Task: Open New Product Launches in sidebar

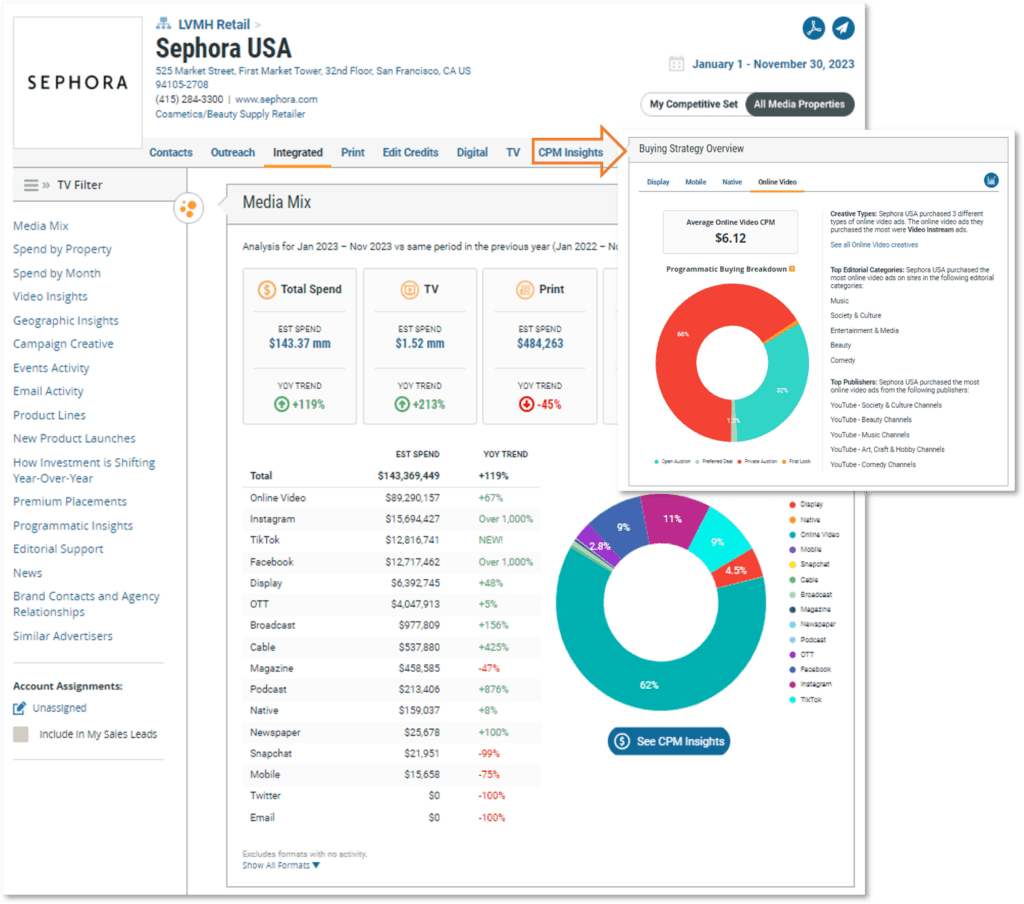Action: point(74,438)
